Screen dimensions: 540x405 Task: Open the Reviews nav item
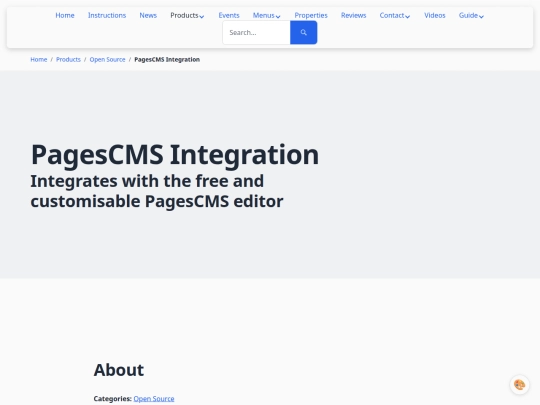pyautogui.click(x=353, y=15)
